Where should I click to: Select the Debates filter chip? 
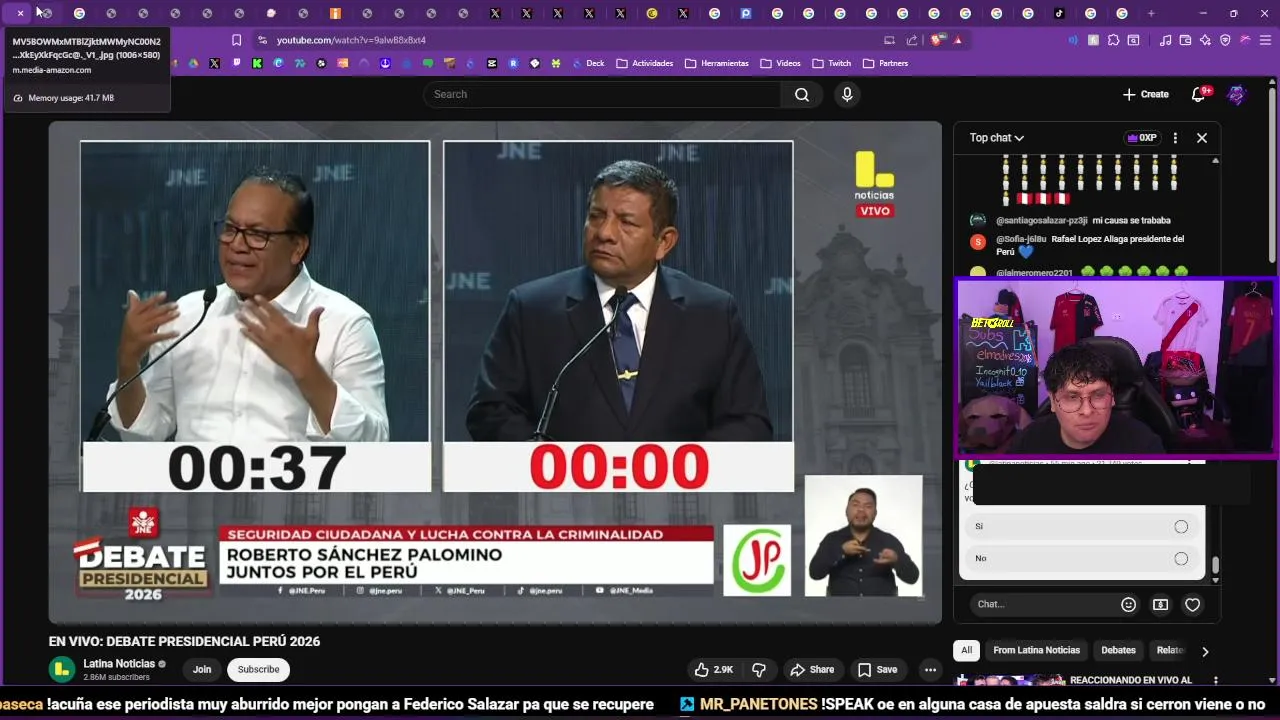pos(1118,650)
